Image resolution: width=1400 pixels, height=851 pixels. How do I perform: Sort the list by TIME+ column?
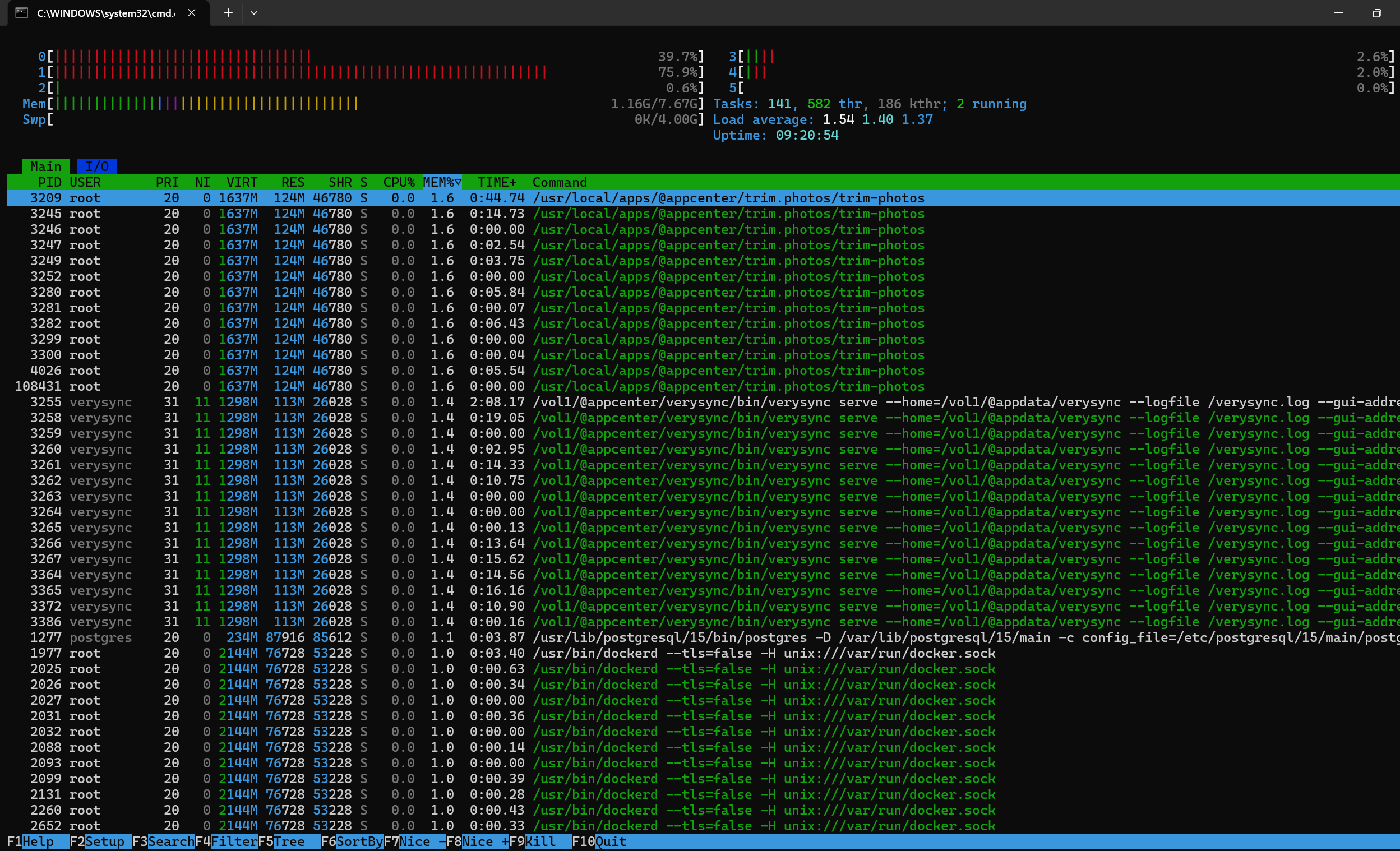click(497, 182)
